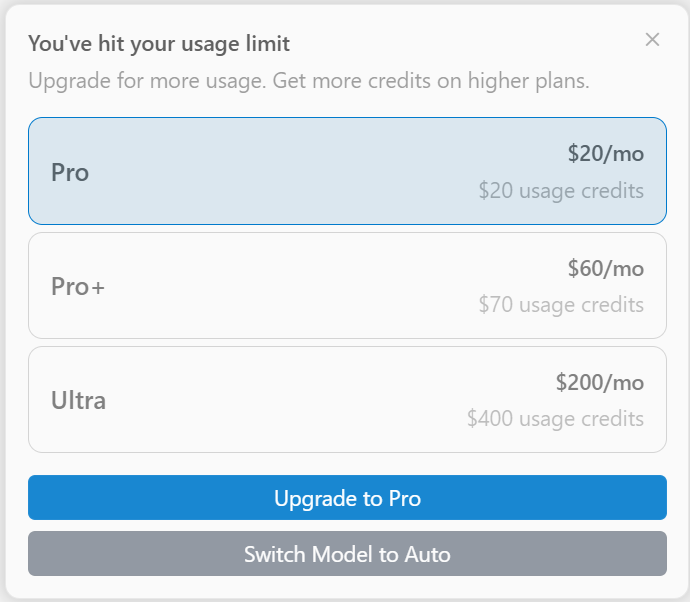Choose the Ultra plan card
690x602 pixels.
pos(347,400)
